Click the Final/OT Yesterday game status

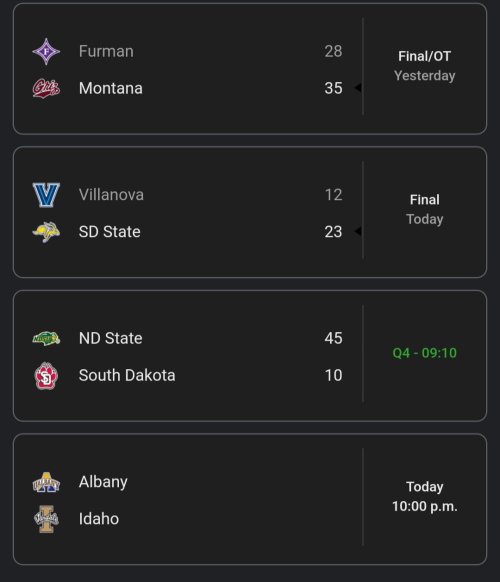coord(425,66)
